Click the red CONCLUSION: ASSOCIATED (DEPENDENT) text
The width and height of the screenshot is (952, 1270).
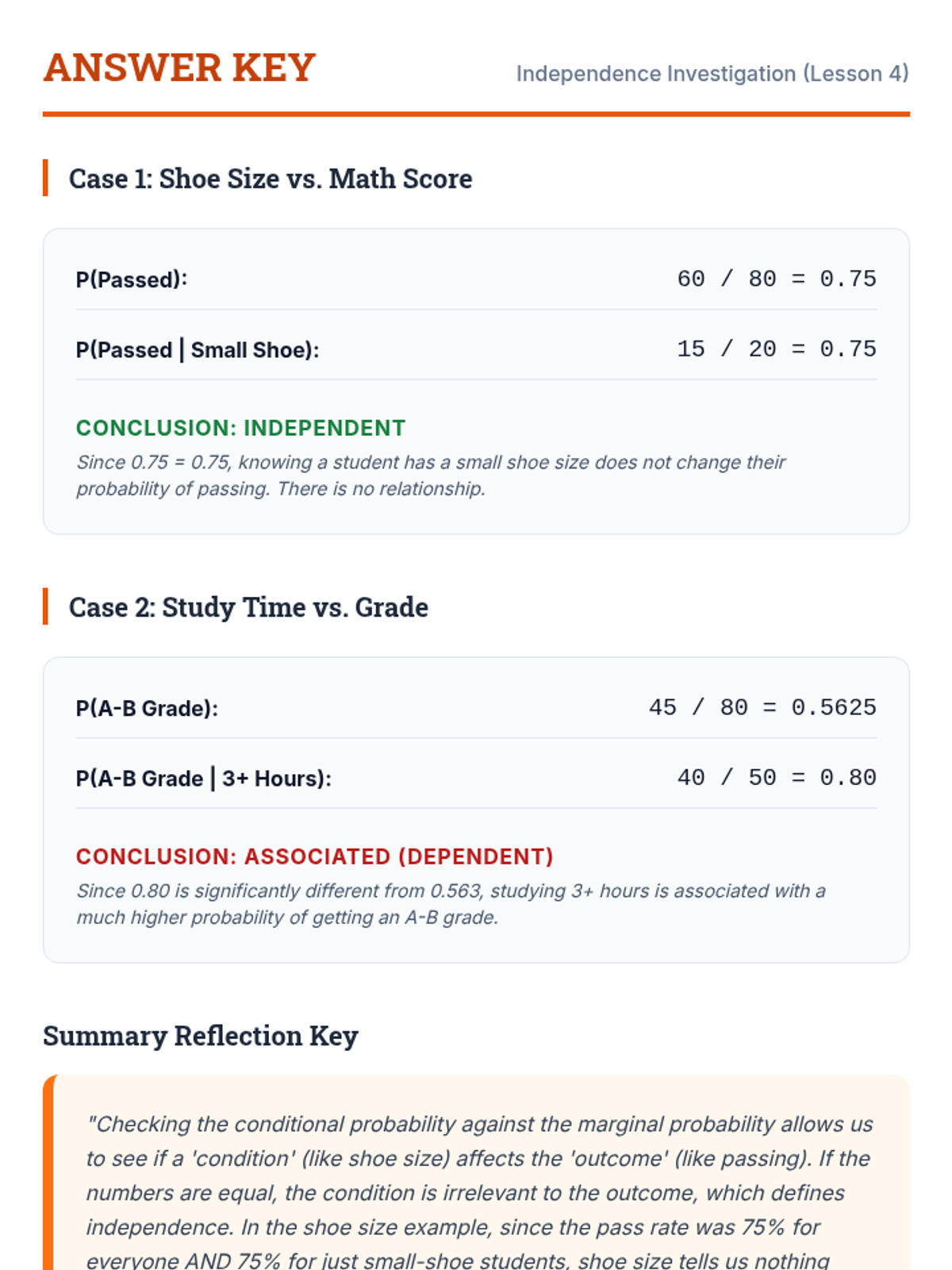tap(314, 856)
